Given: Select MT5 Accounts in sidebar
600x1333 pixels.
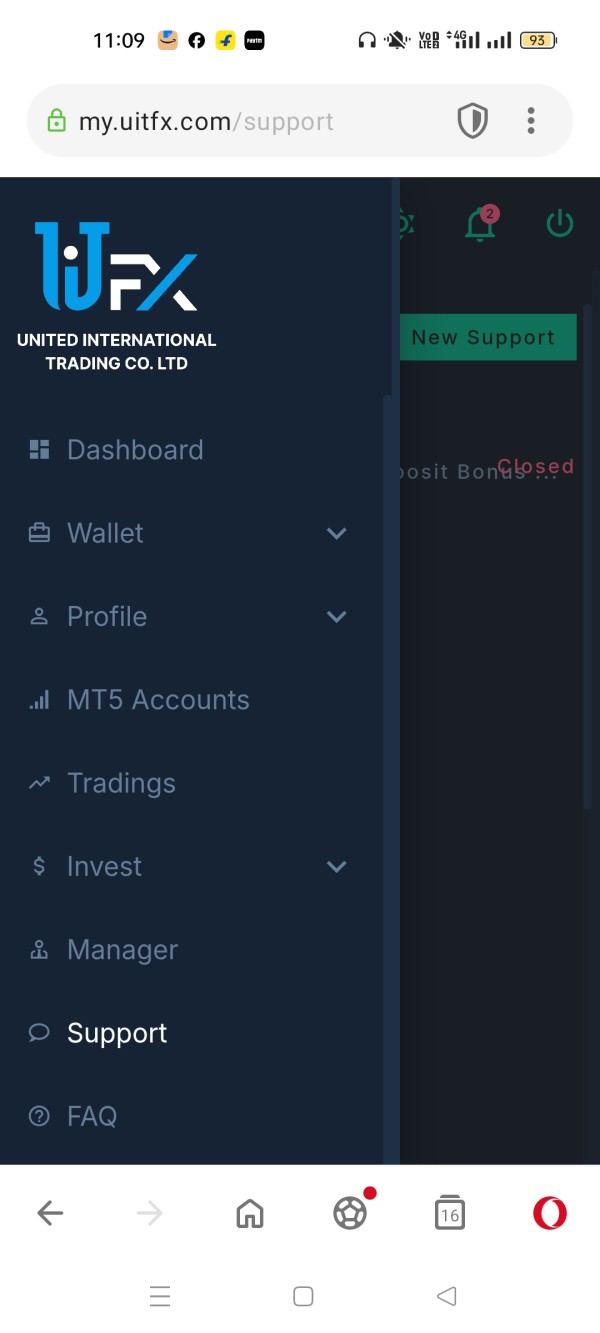Looking at the screenshot, I should click(x=158, y=700).
